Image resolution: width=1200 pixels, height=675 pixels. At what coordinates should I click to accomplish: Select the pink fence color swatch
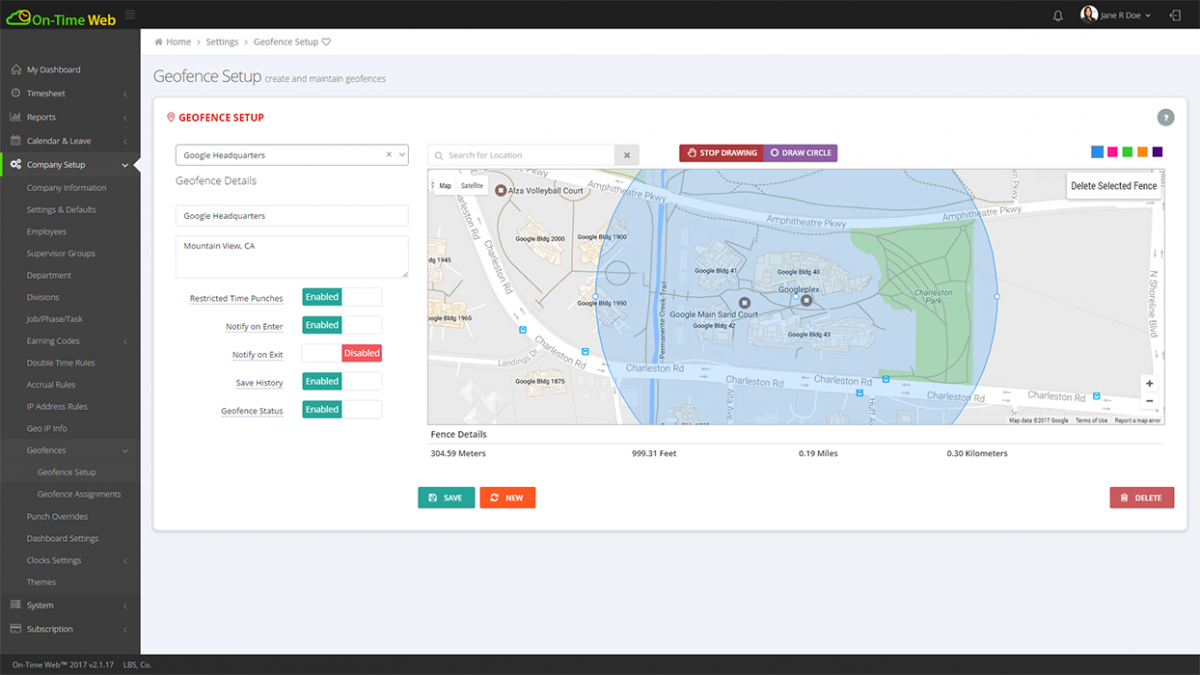pyautogui.click(x=1112, y=152)
